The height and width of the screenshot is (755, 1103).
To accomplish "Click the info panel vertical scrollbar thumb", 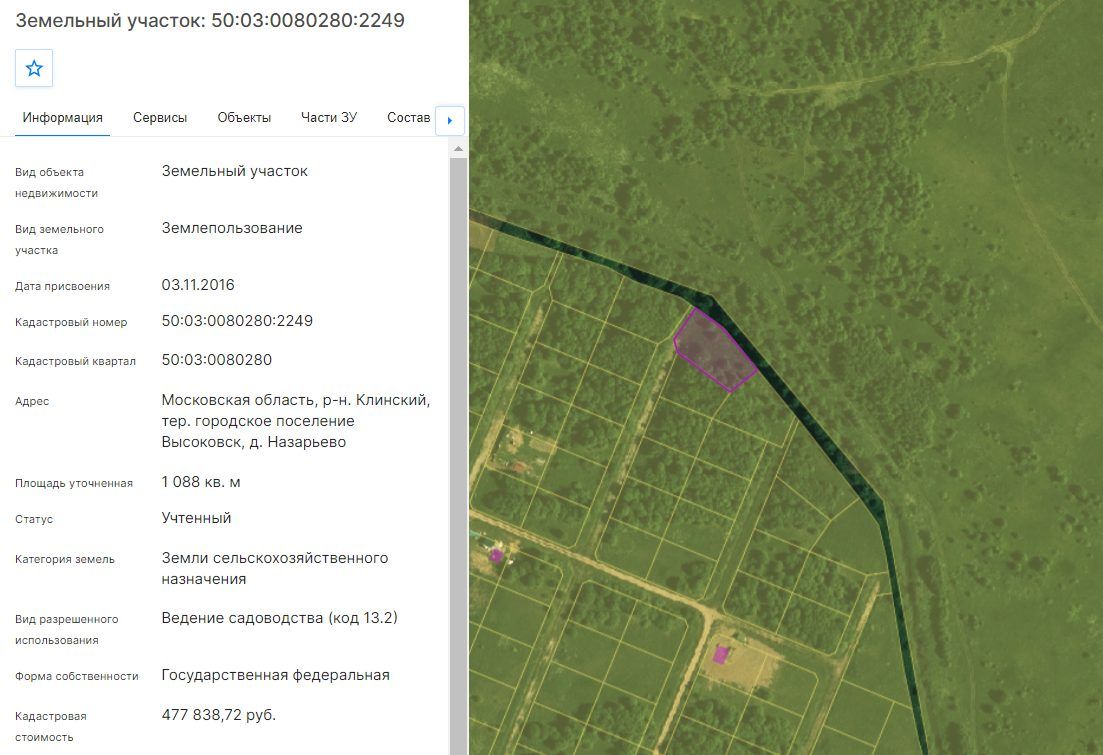I will click(458, 456).
